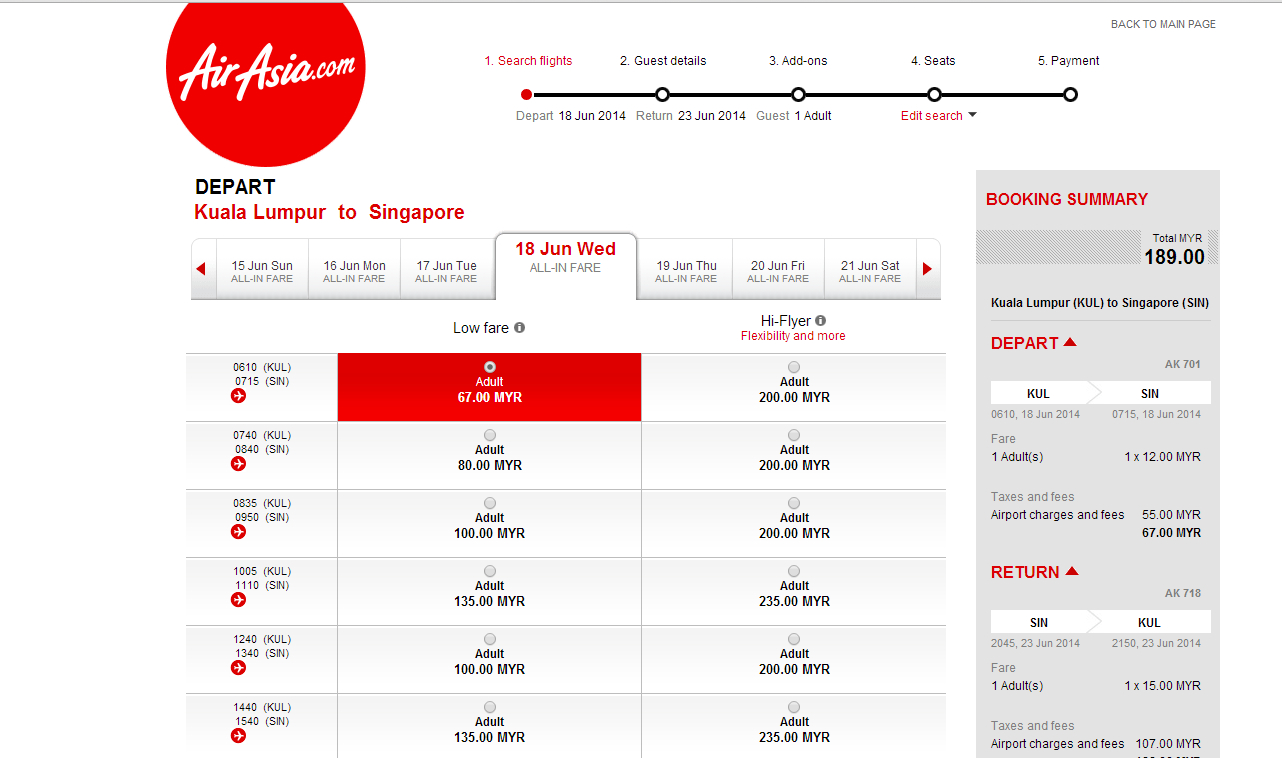Click the Add-ons progress circle
The width and height of the screenshot is (1282, 758).
(798, 95)
